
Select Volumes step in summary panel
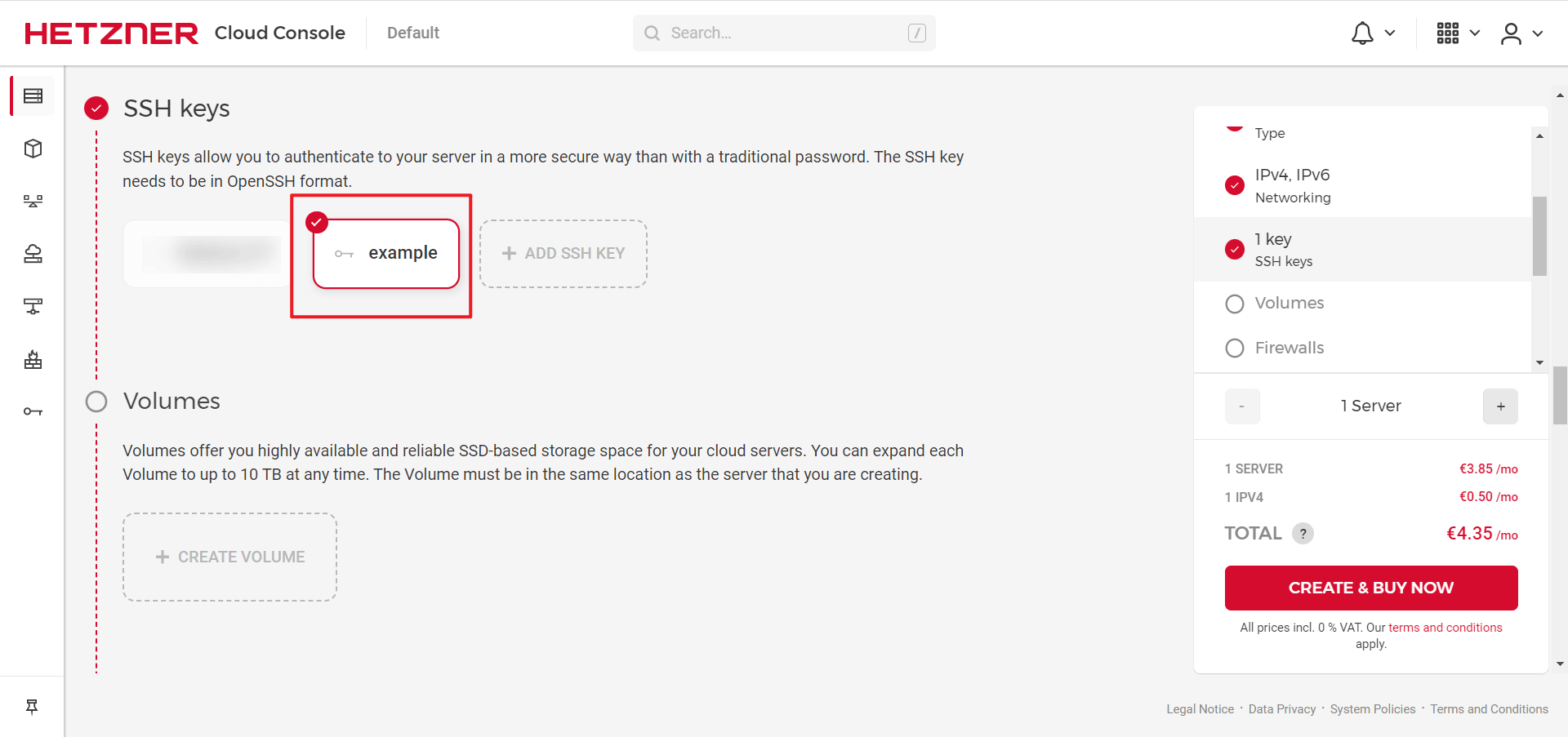(1362, 303)
